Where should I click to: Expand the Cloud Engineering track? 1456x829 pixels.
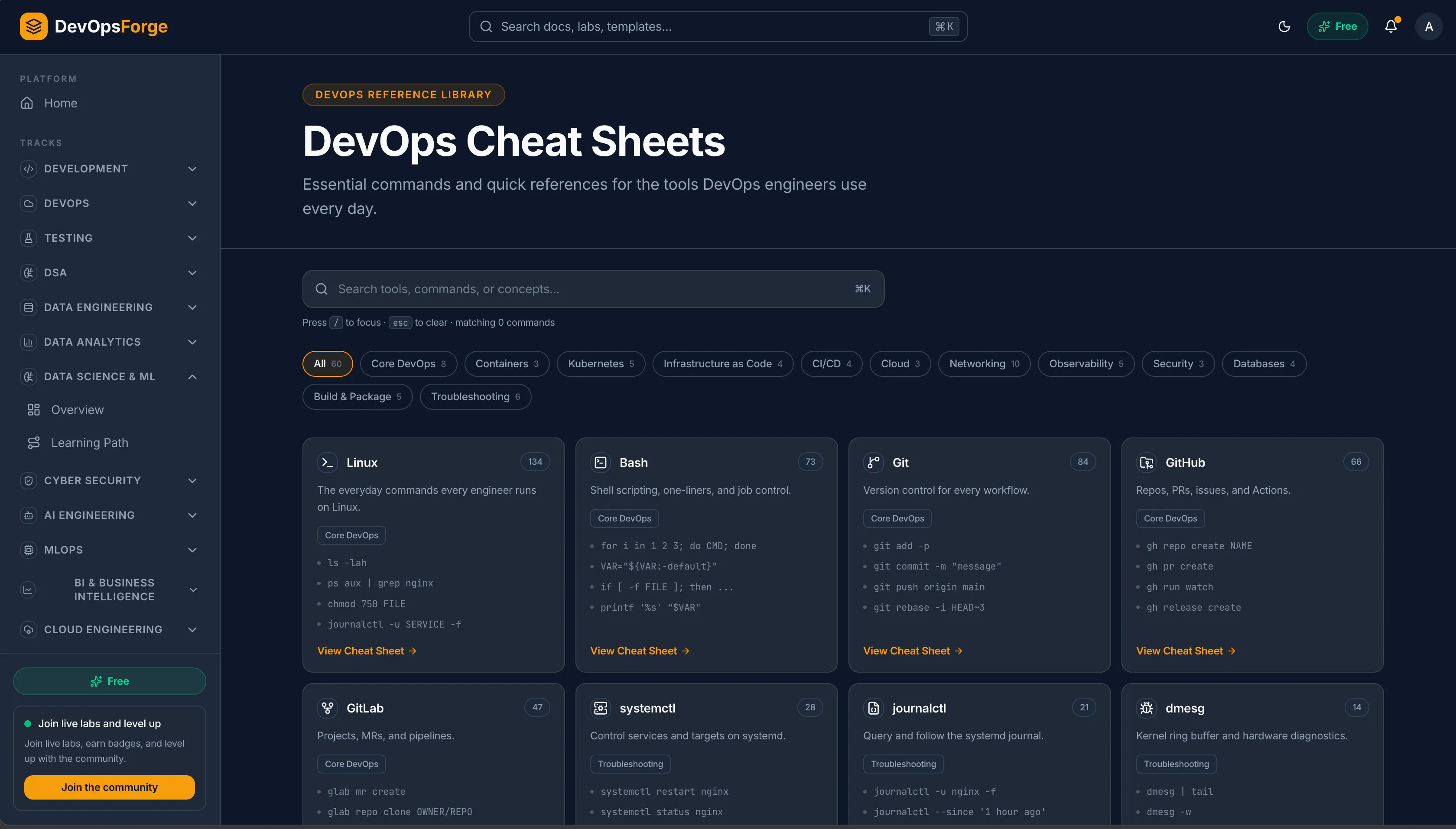coord(108,630)
